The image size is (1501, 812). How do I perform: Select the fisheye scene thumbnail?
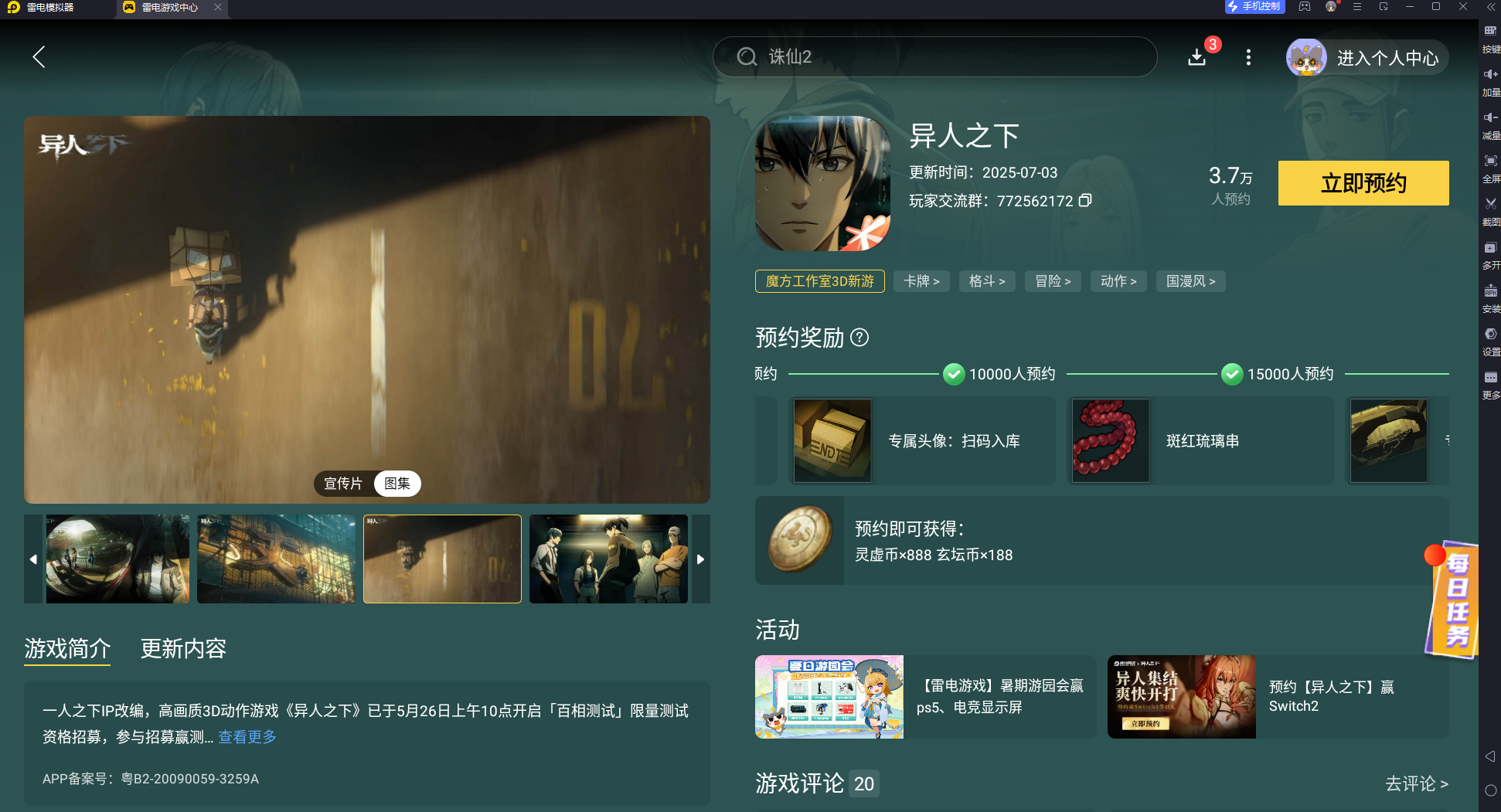[117, 559]
